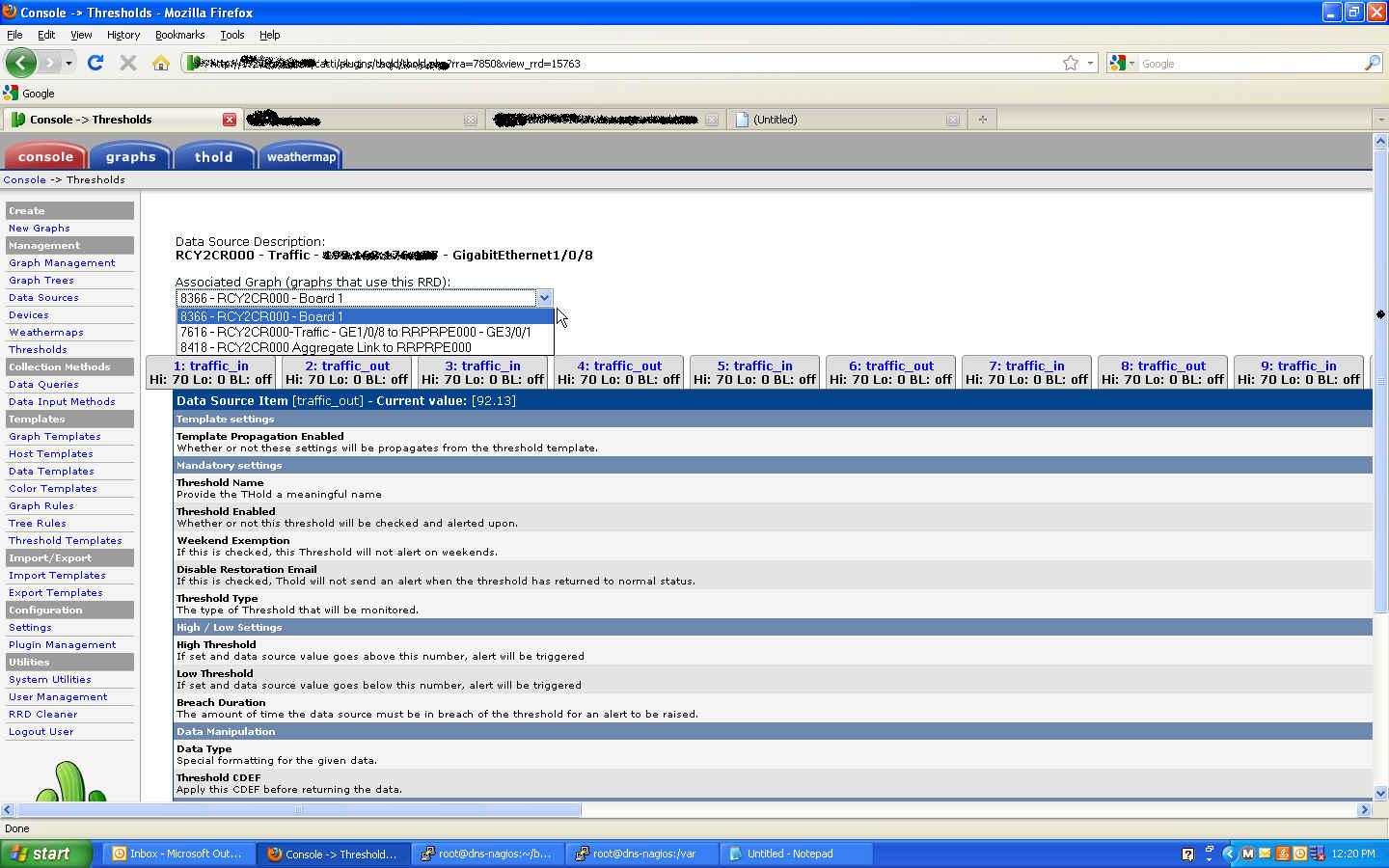This screenshot has height=868, width=1389.
Task: Switch to the thold tab
Action: (213, 156)
